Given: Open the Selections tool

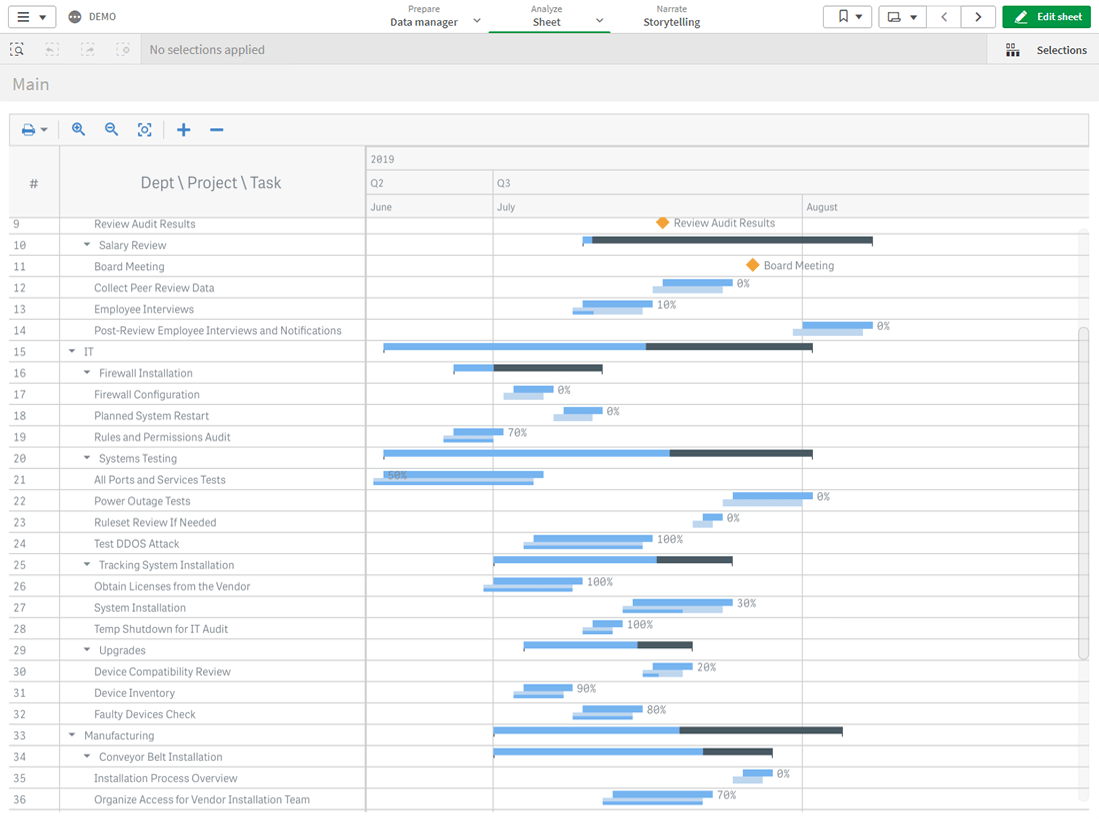Looking at the screenshot, I should (x=1046, y=50).
